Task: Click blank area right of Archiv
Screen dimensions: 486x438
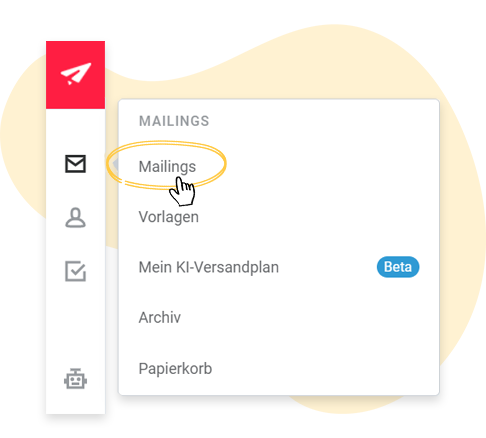Action: (x=307, y=317)
